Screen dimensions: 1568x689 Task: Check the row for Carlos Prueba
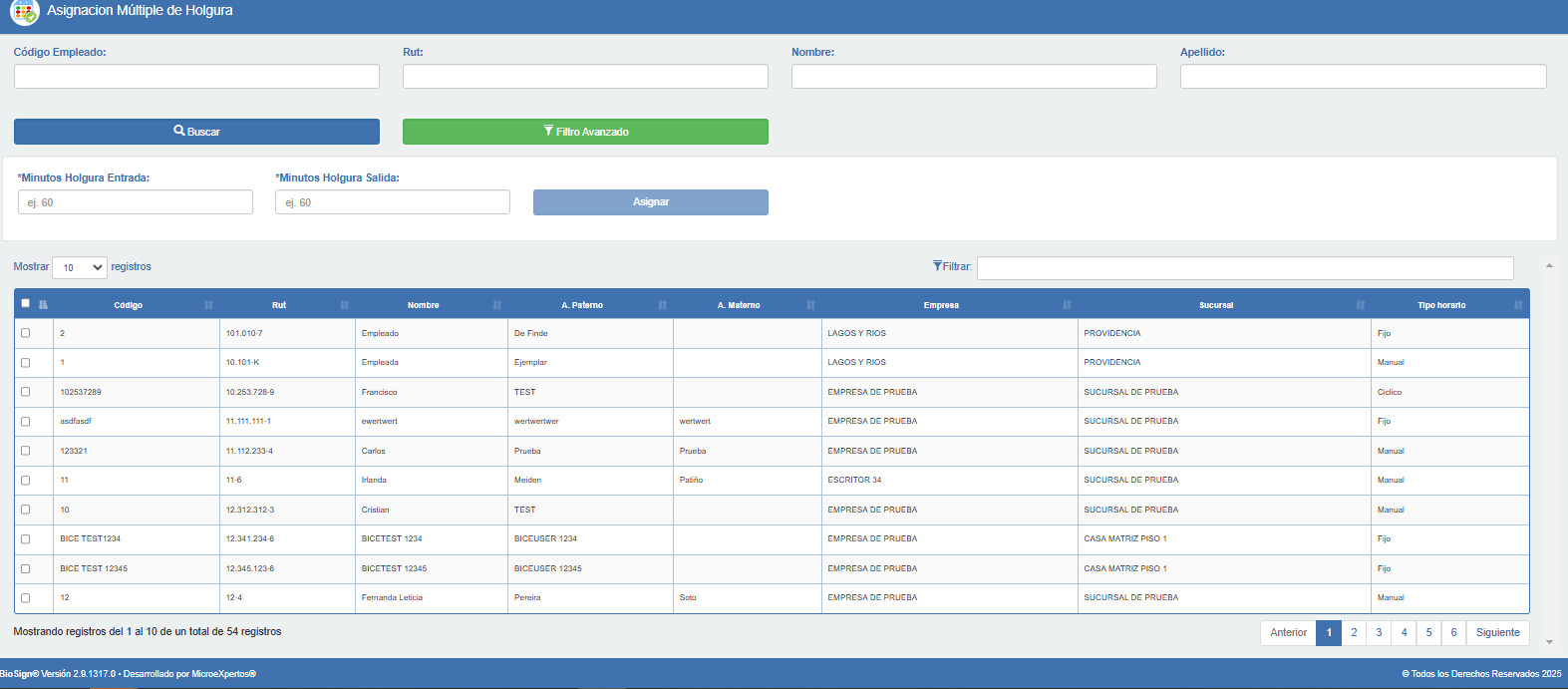pos(26,451)
